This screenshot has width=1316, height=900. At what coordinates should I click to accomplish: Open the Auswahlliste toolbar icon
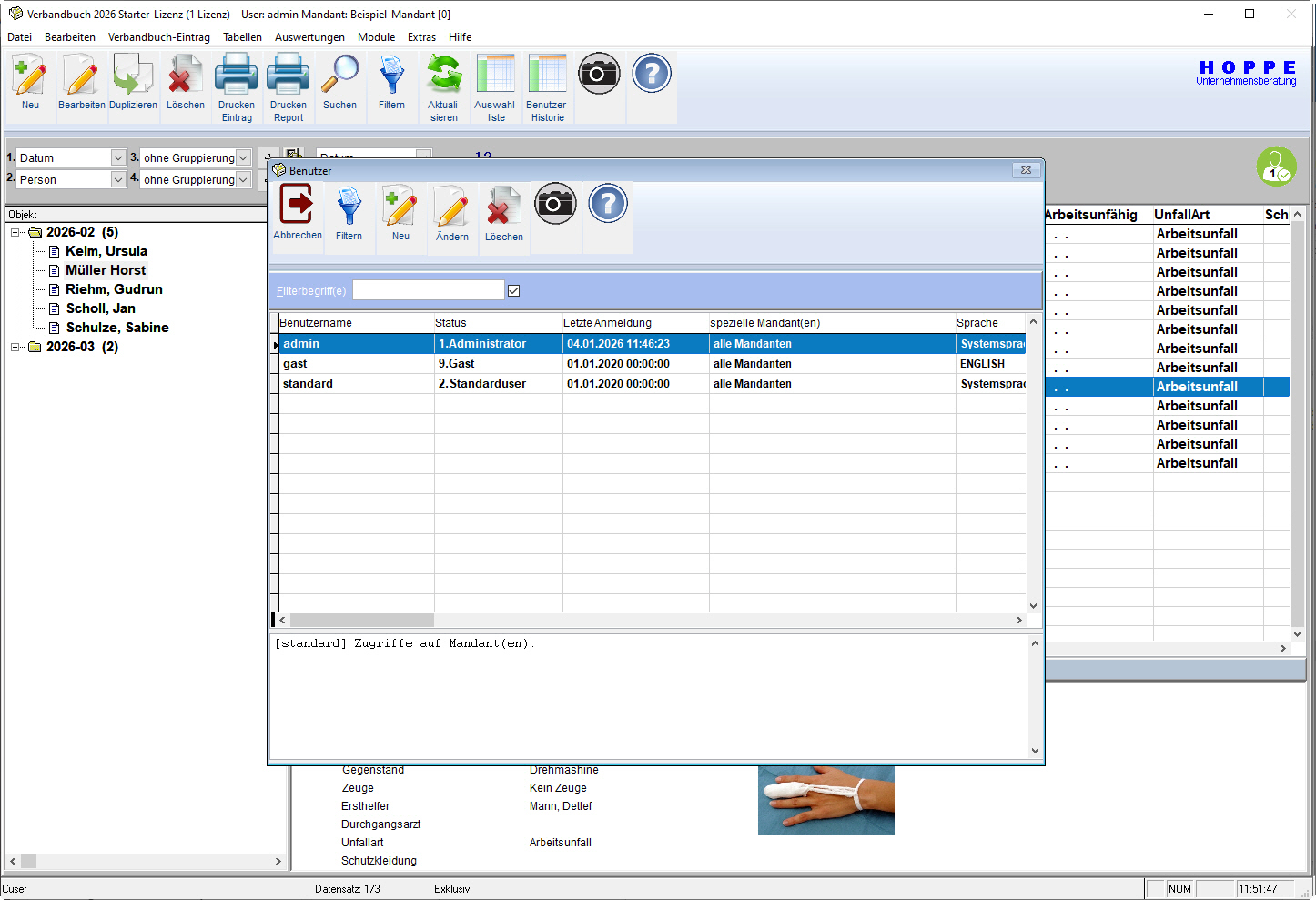[496, 76]
